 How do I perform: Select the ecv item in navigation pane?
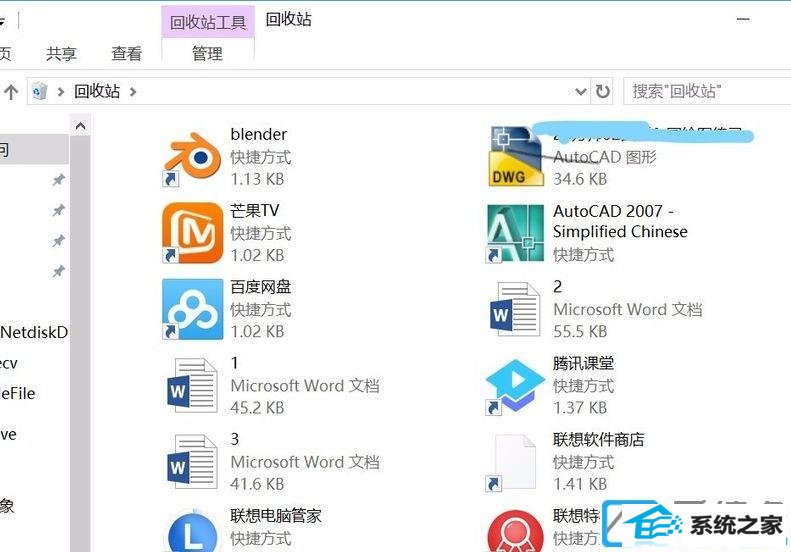tap(9, 363)
